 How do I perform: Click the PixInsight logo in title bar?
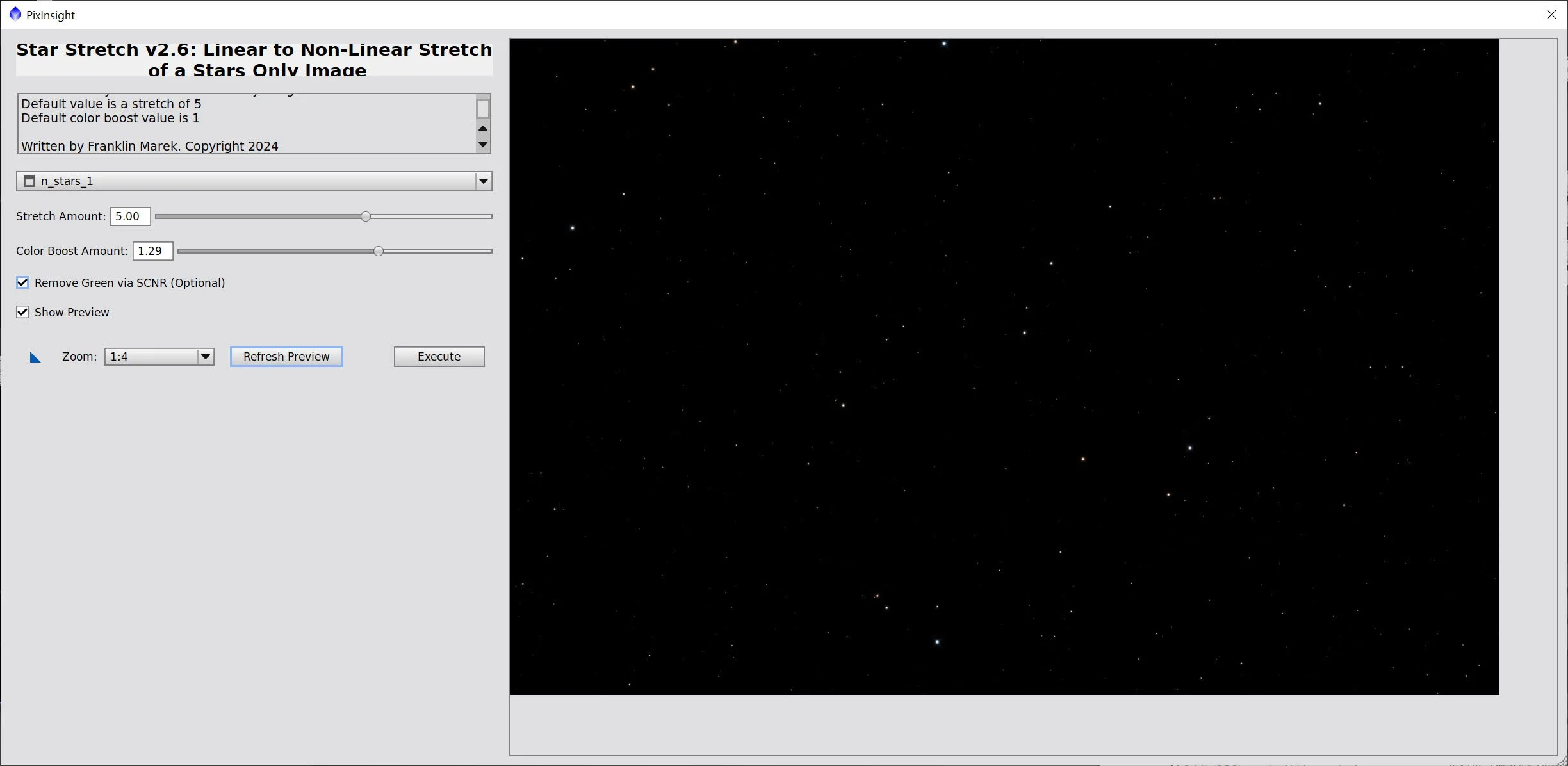pyautogui.click(x=15, y=14)
